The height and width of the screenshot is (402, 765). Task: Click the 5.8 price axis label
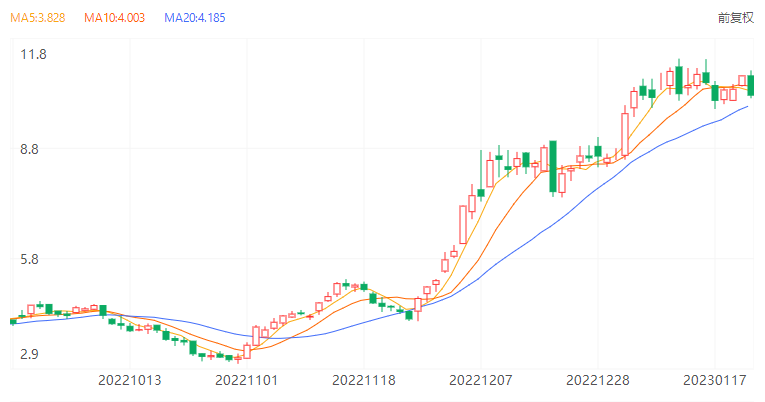(x=35, y=259)
